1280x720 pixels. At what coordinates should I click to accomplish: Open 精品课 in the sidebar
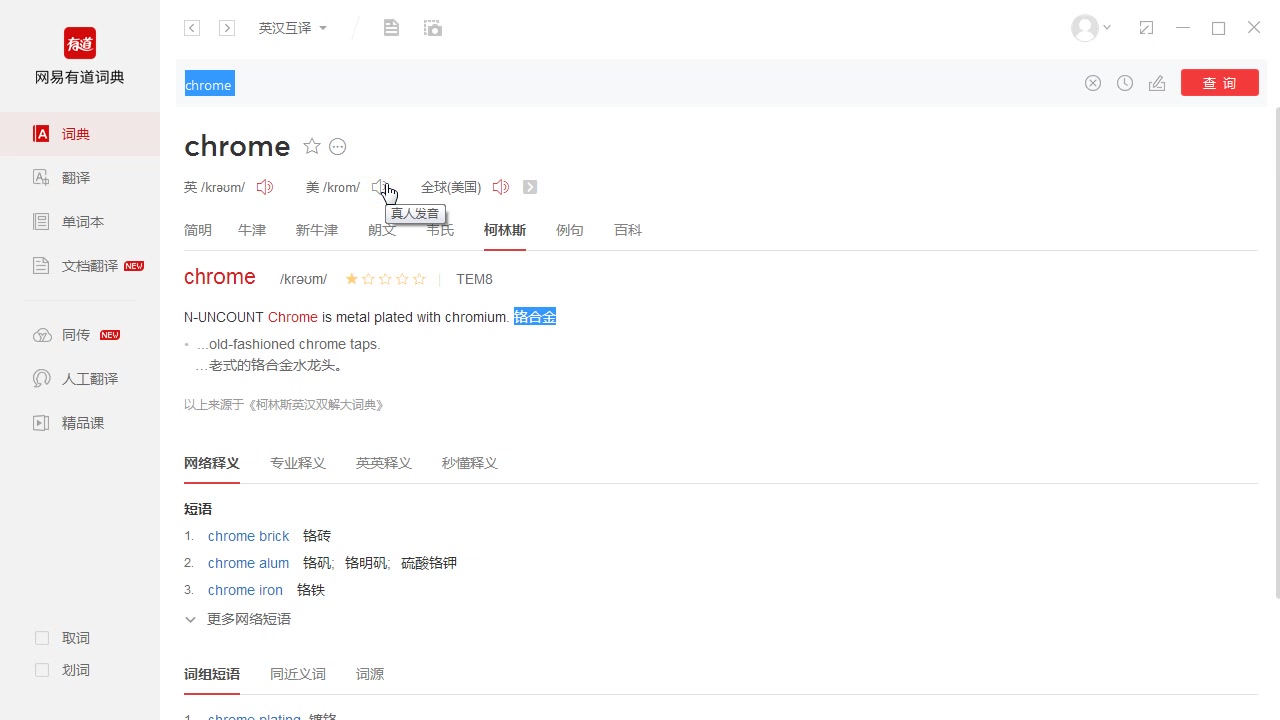pos(80,423)
